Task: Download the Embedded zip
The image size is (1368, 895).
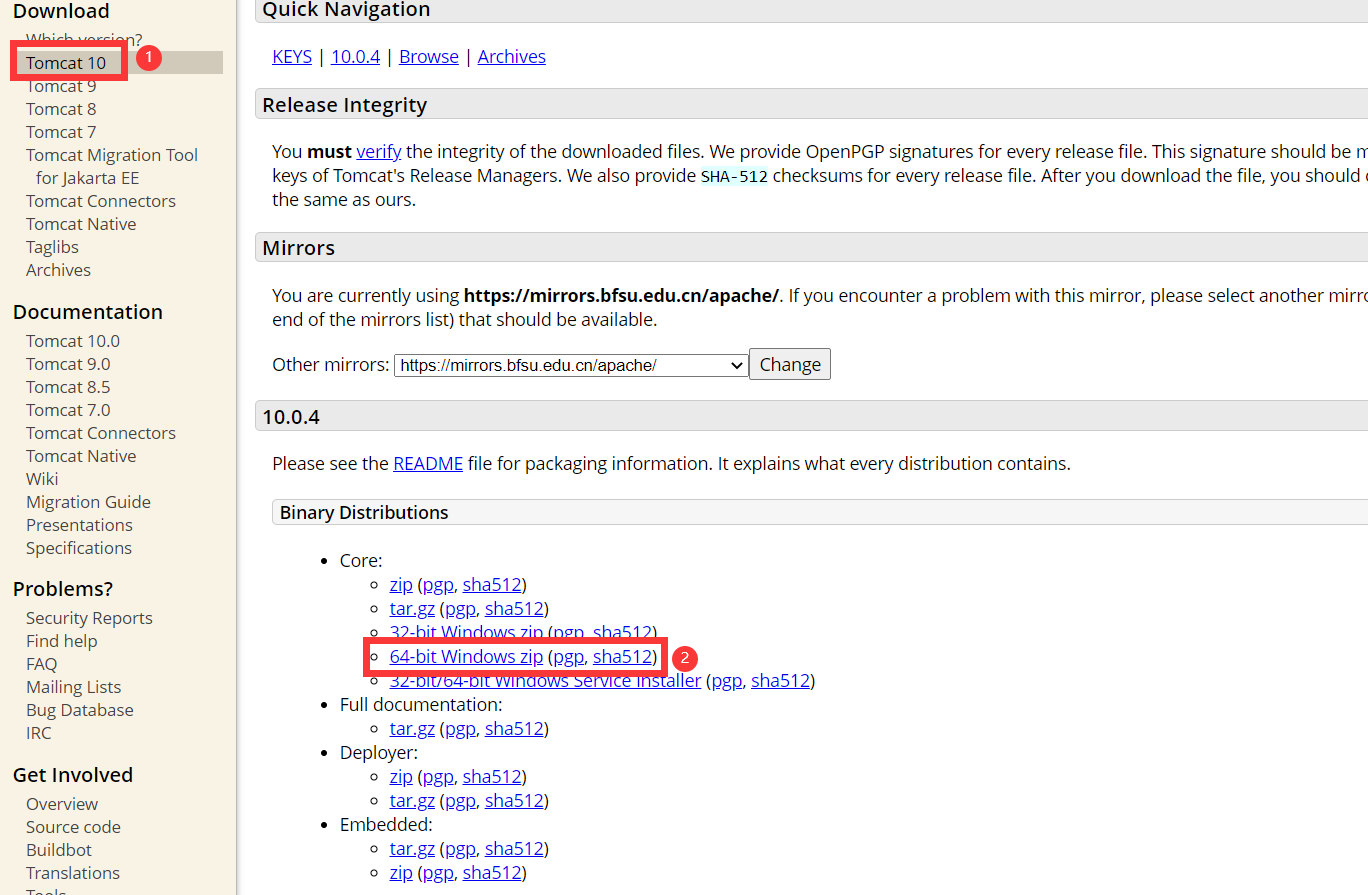Action: point(401,873)
